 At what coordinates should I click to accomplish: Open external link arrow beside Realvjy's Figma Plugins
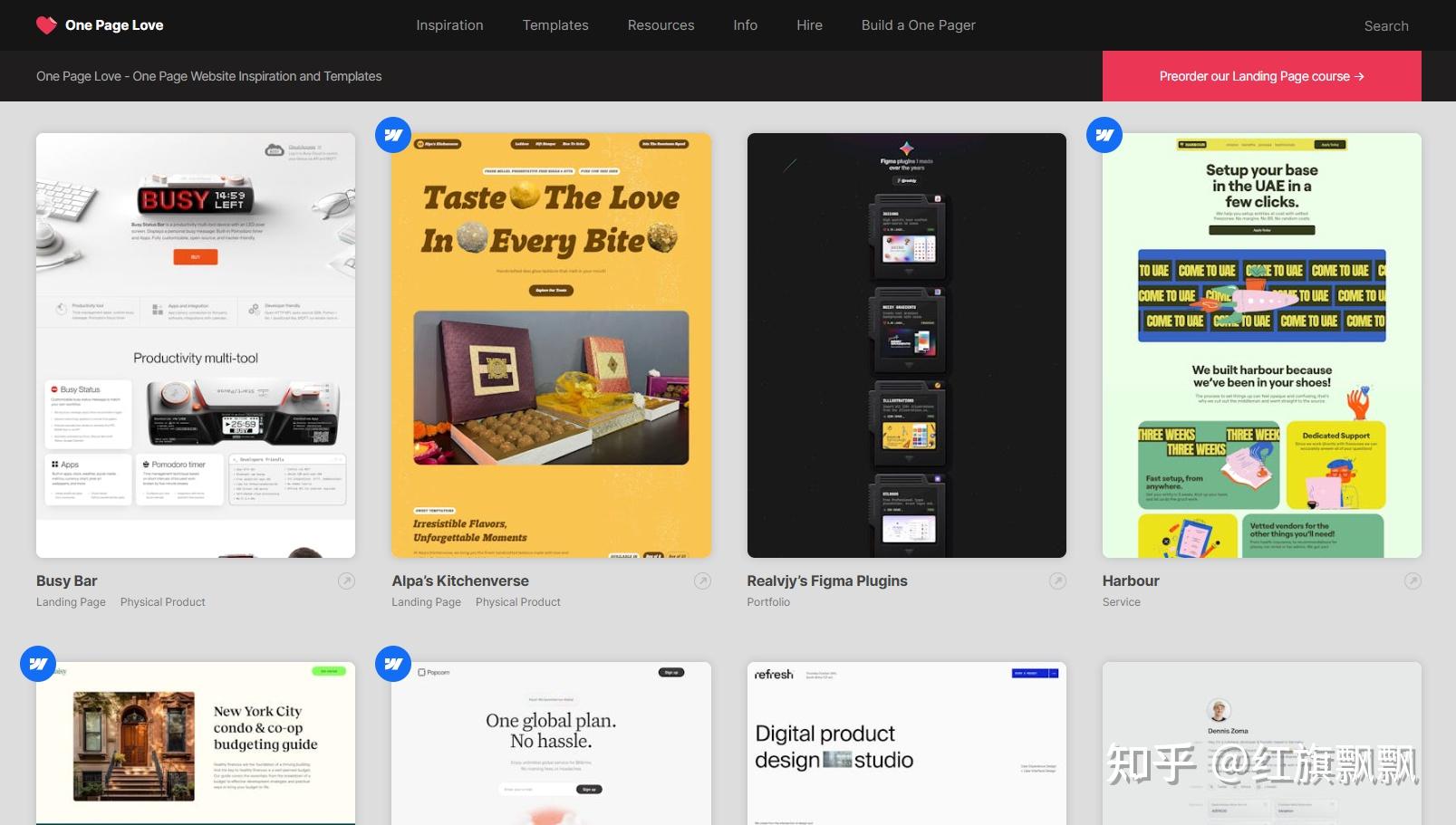tap(1057, 581)
